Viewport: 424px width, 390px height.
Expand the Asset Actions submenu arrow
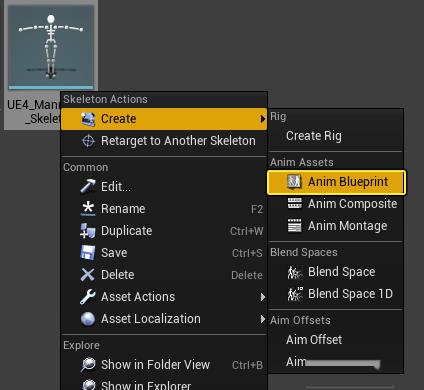(x=263, y=297)
